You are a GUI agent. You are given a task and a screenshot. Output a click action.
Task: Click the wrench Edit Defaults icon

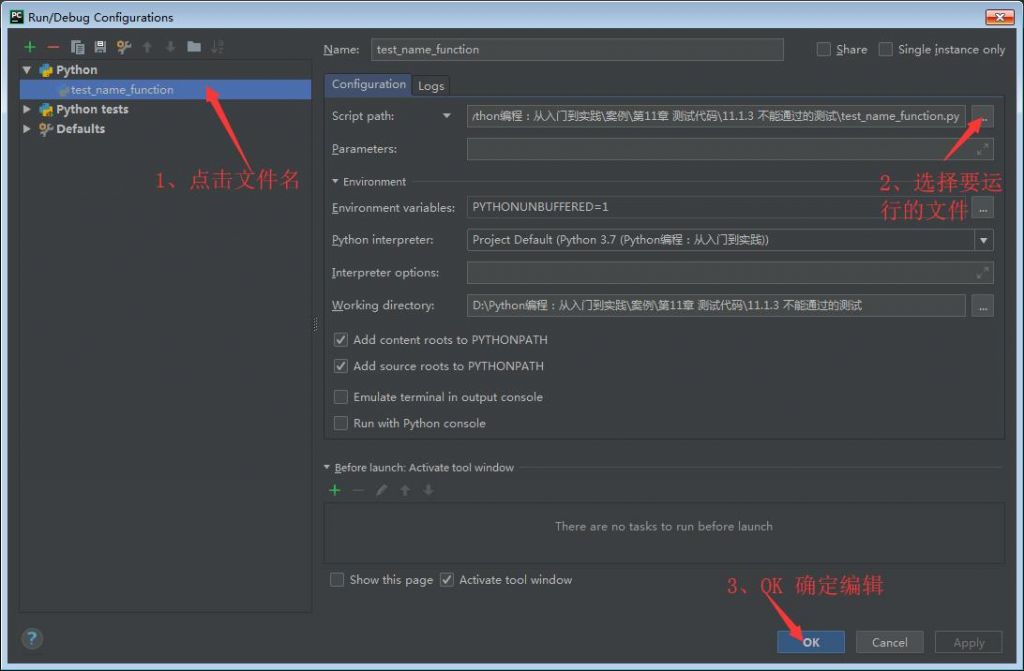[x=124, y=47]
